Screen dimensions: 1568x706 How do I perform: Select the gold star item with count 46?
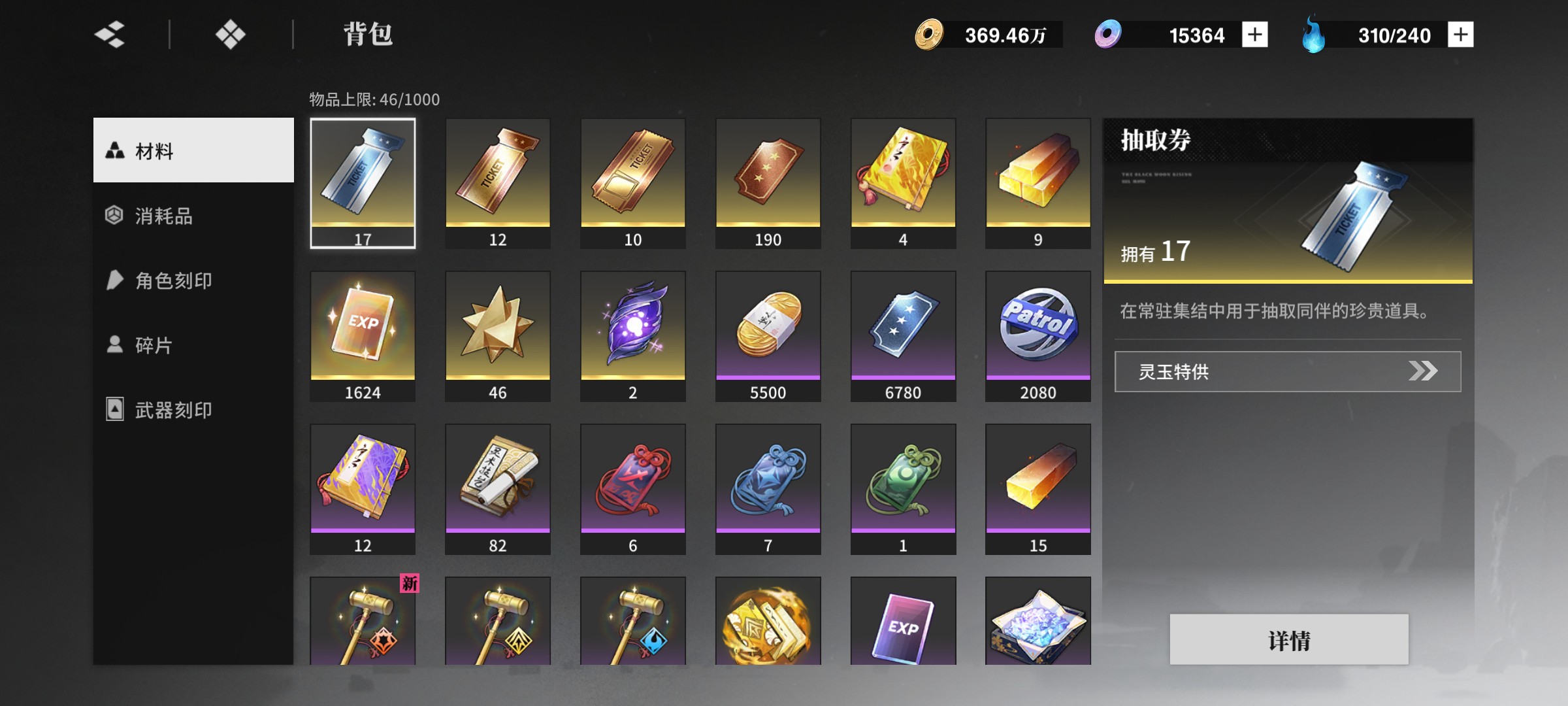[x=498, y=337]
